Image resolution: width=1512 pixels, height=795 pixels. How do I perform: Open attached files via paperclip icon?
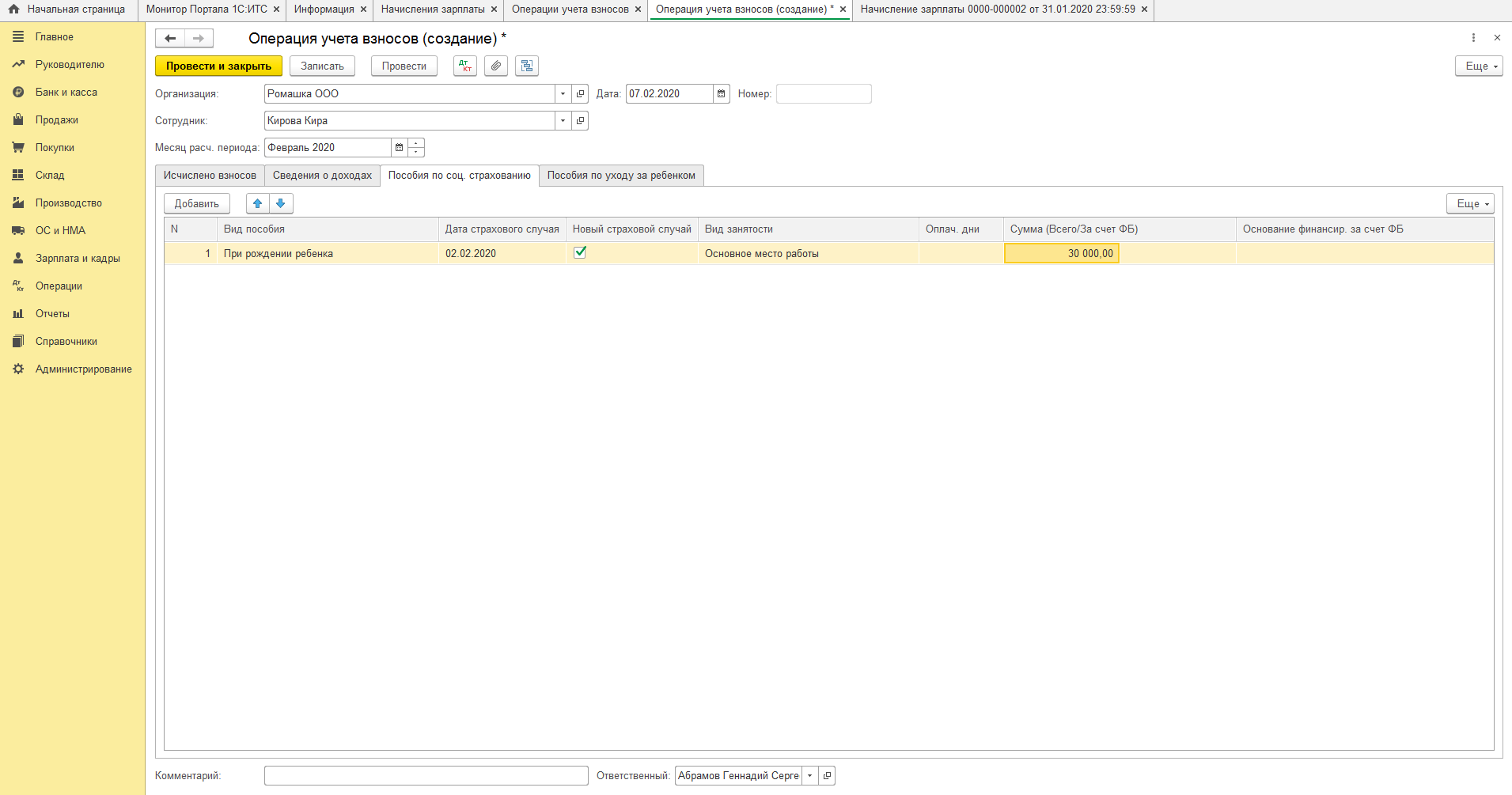pyautogui.click(x=496, y=66)
